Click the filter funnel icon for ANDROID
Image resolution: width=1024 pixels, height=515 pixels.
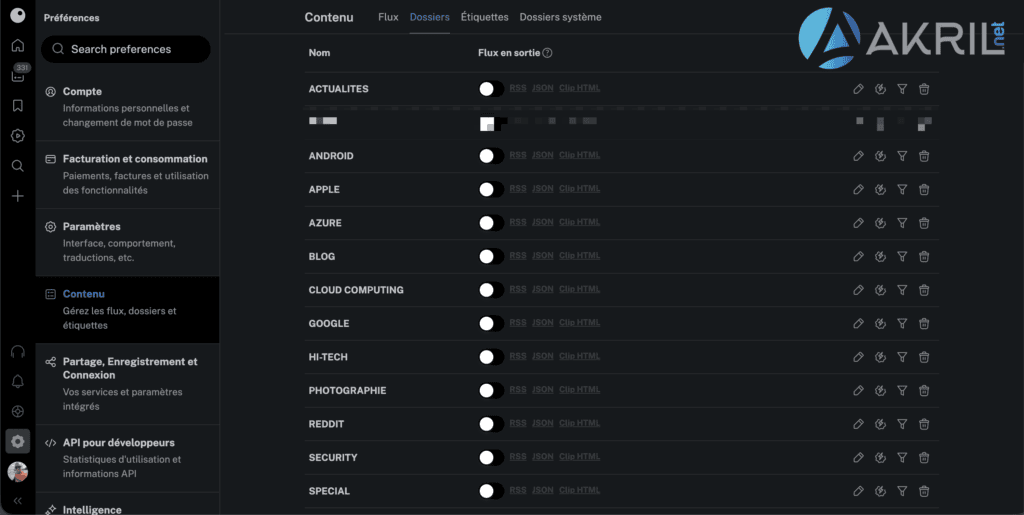click(x=902, y=156)
